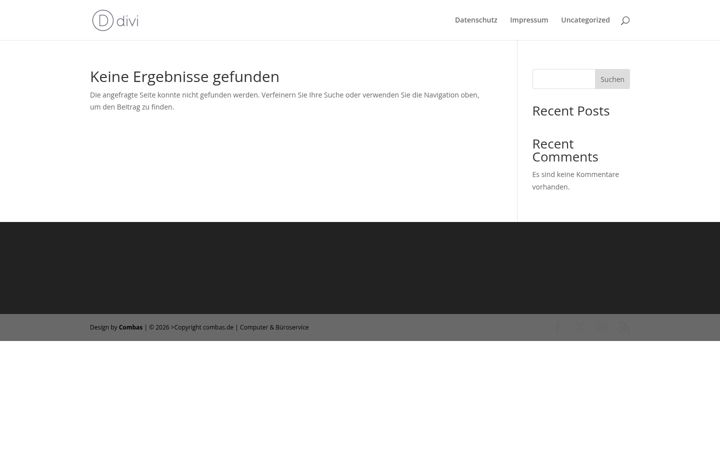720x450 pixels.
Task: Click the 'Recent Posts' sidebar heading
Action: [x=571, y=111]
